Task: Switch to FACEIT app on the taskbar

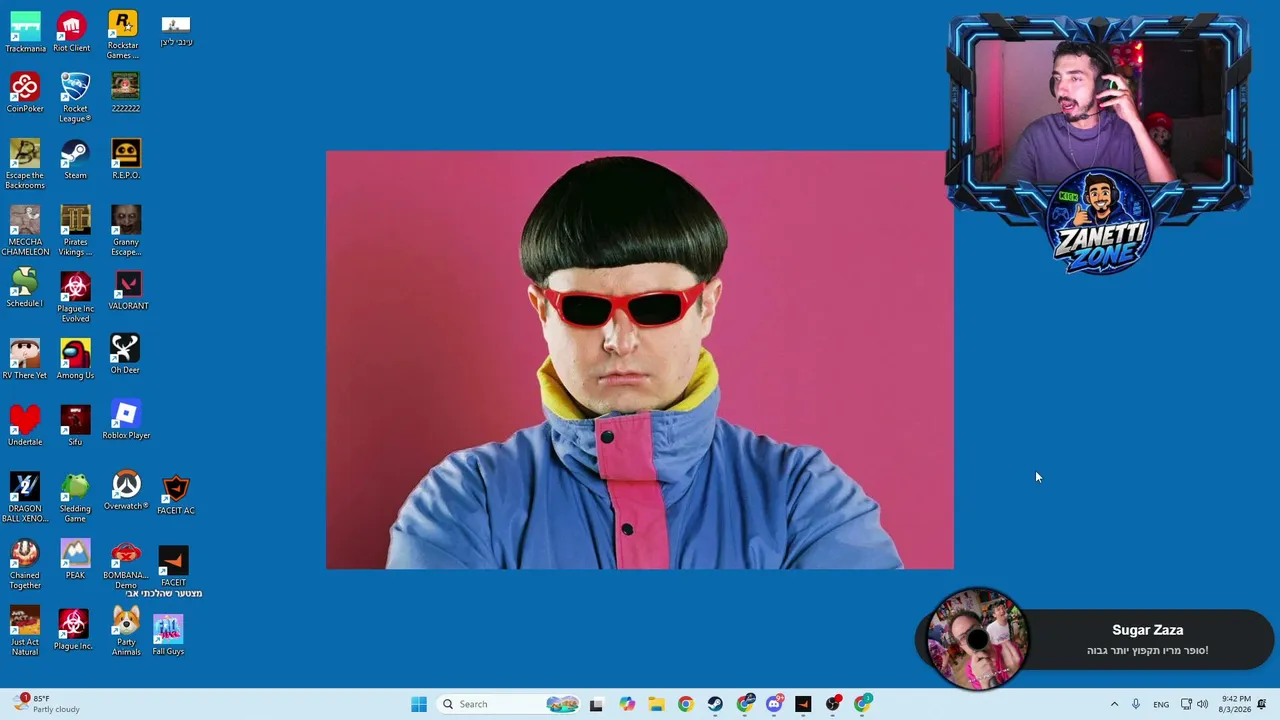Action: 803,704
